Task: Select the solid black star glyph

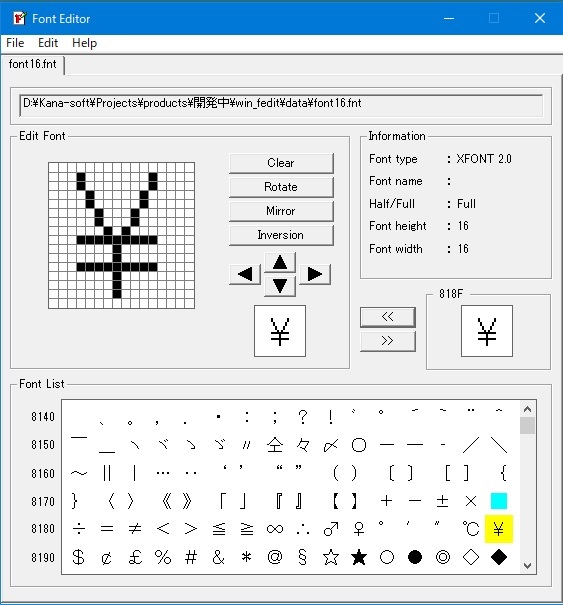Action: click(x=359, y=557)
